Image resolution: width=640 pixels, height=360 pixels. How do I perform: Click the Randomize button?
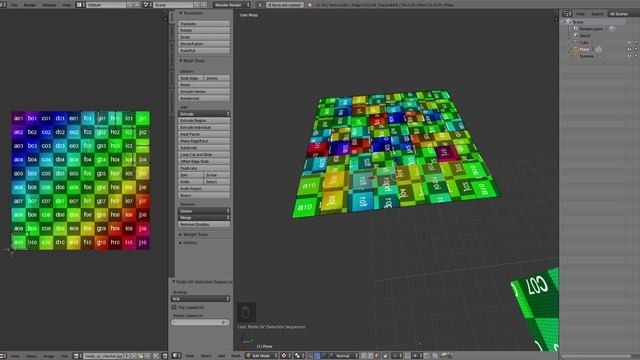click(204, 98)
